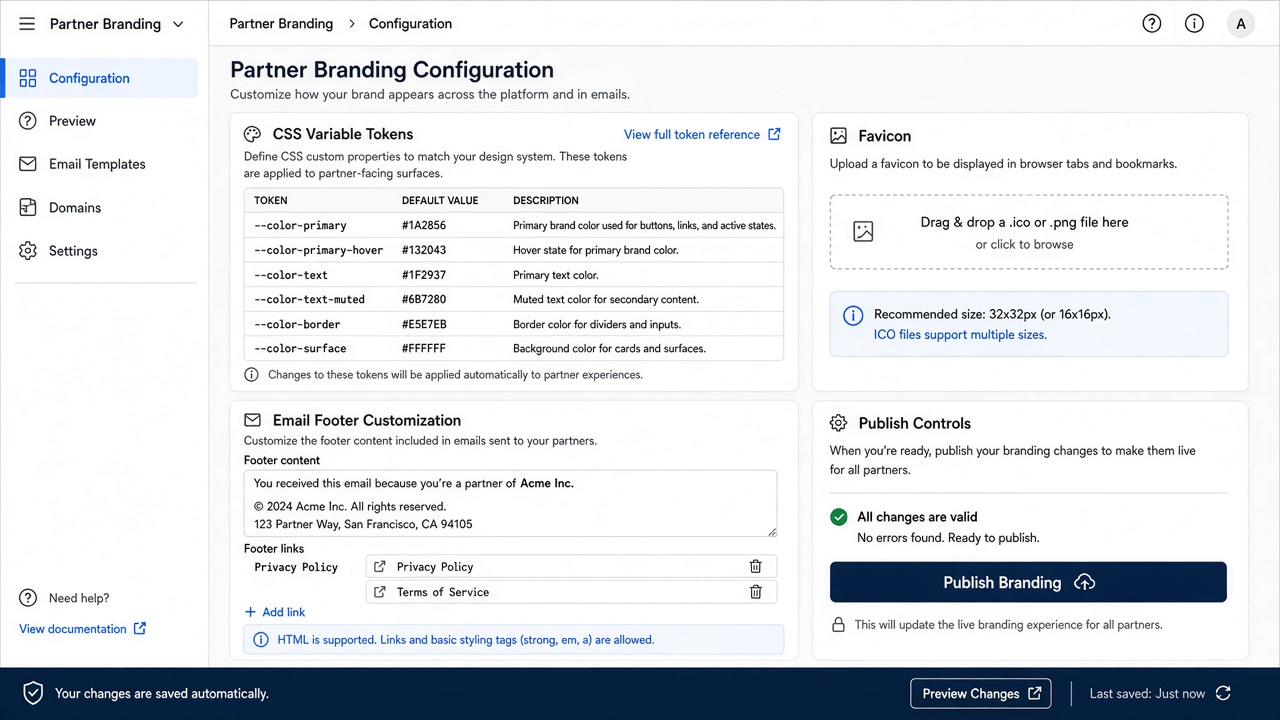The width and height of the screenshot is (1280, 720).
Task: Click the shield icon in the bottom bar
Action: (x=33, y=693)
